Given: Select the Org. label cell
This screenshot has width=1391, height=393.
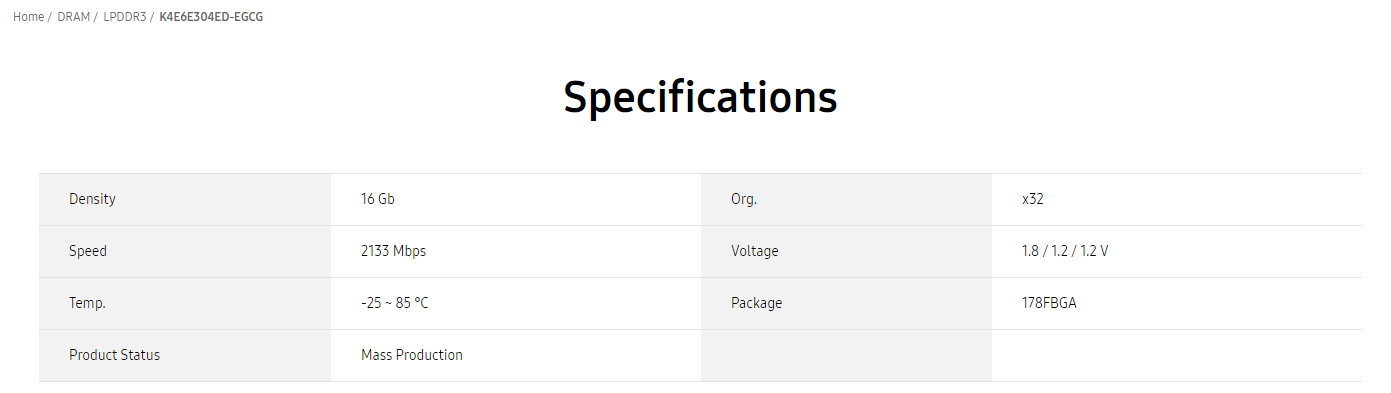Looking at the screenshot, I should coord(846,200).
